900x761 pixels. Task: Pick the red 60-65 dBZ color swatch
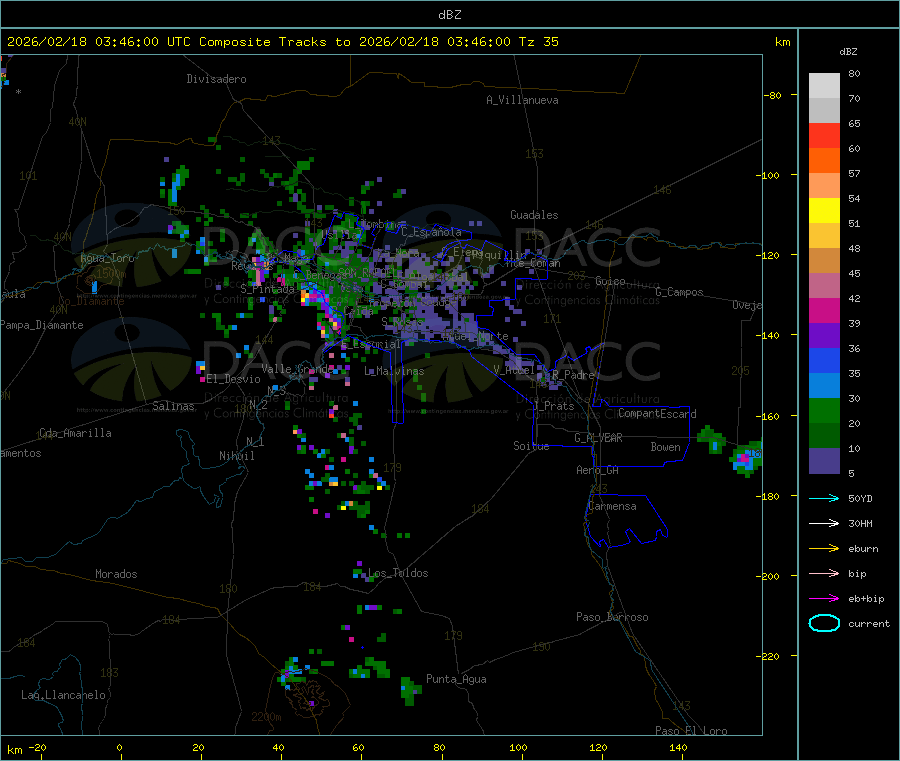(x=824, y=135)
